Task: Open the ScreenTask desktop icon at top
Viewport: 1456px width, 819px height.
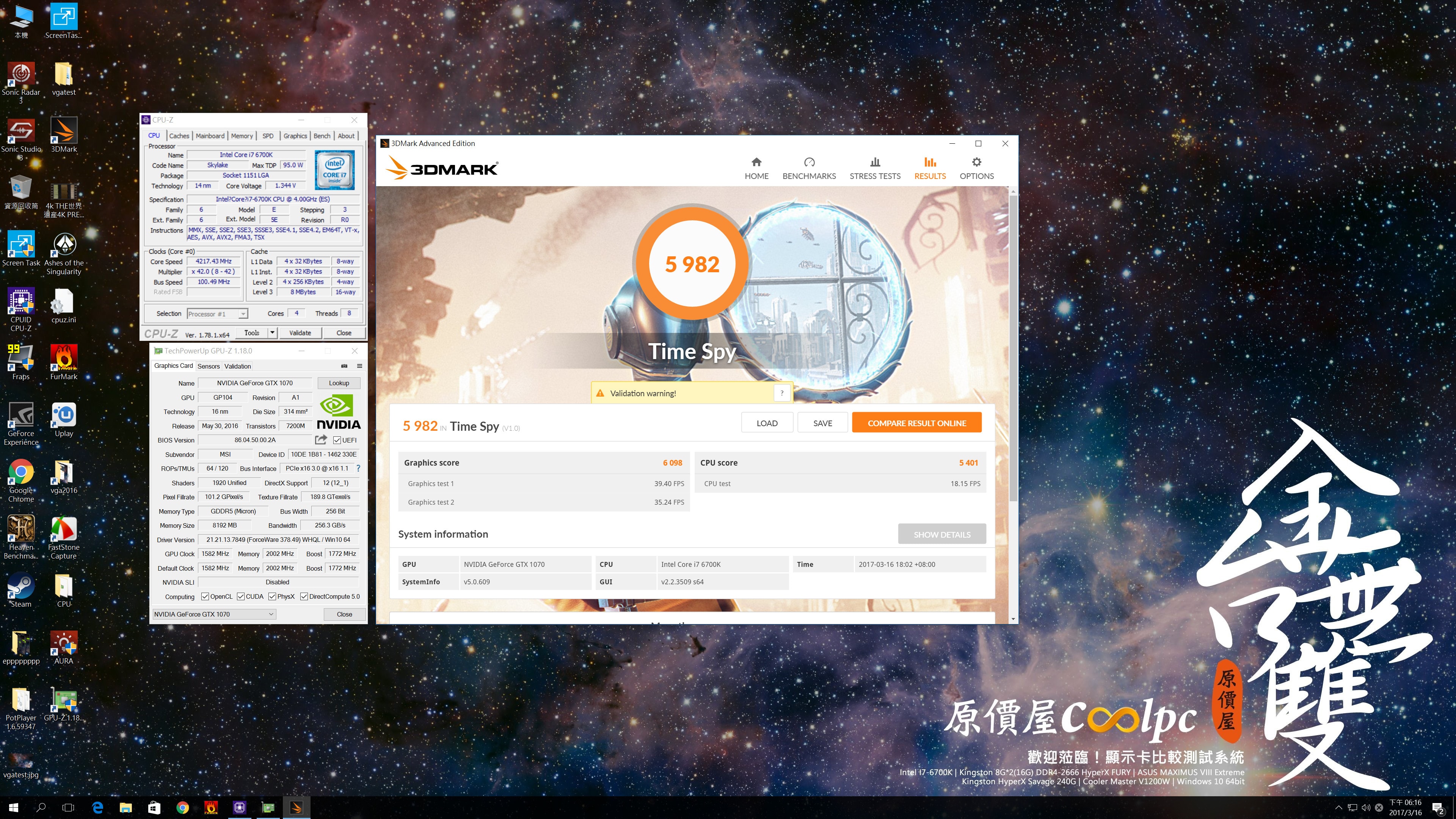Action: 64,21
